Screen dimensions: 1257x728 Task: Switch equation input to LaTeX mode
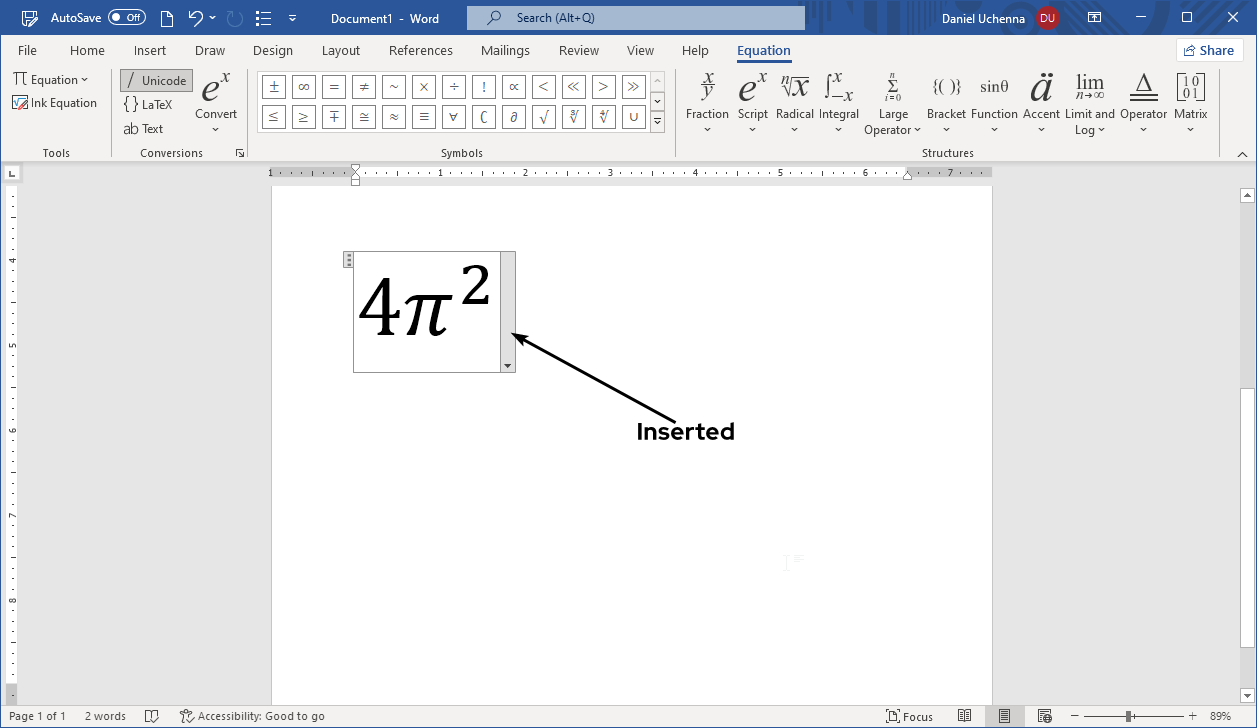click(x=150, y=104)
